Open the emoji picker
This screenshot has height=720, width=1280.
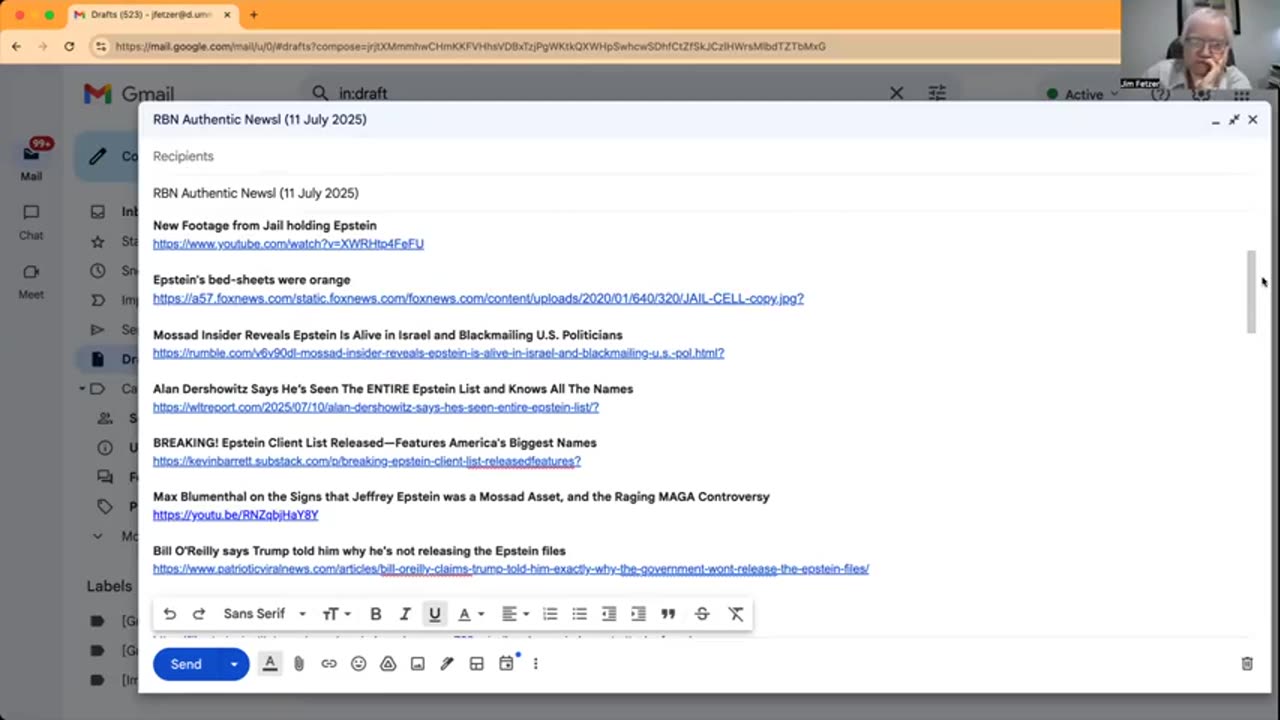[358, 664]
